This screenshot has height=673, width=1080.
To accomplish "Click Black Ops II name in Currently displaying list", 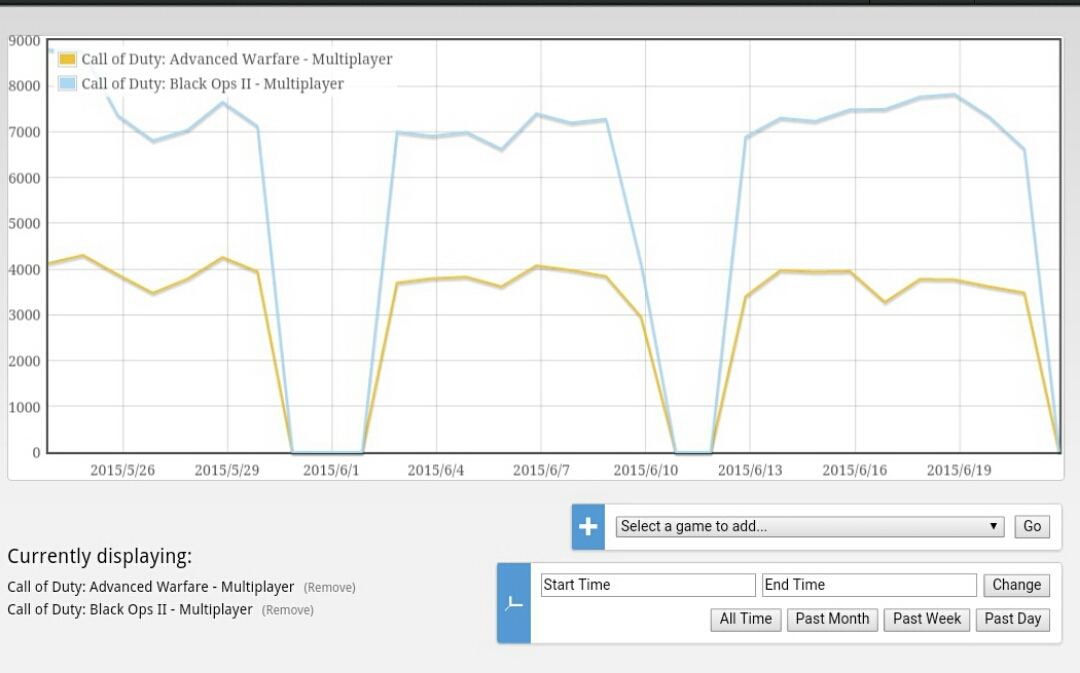I will click(130, 610).
